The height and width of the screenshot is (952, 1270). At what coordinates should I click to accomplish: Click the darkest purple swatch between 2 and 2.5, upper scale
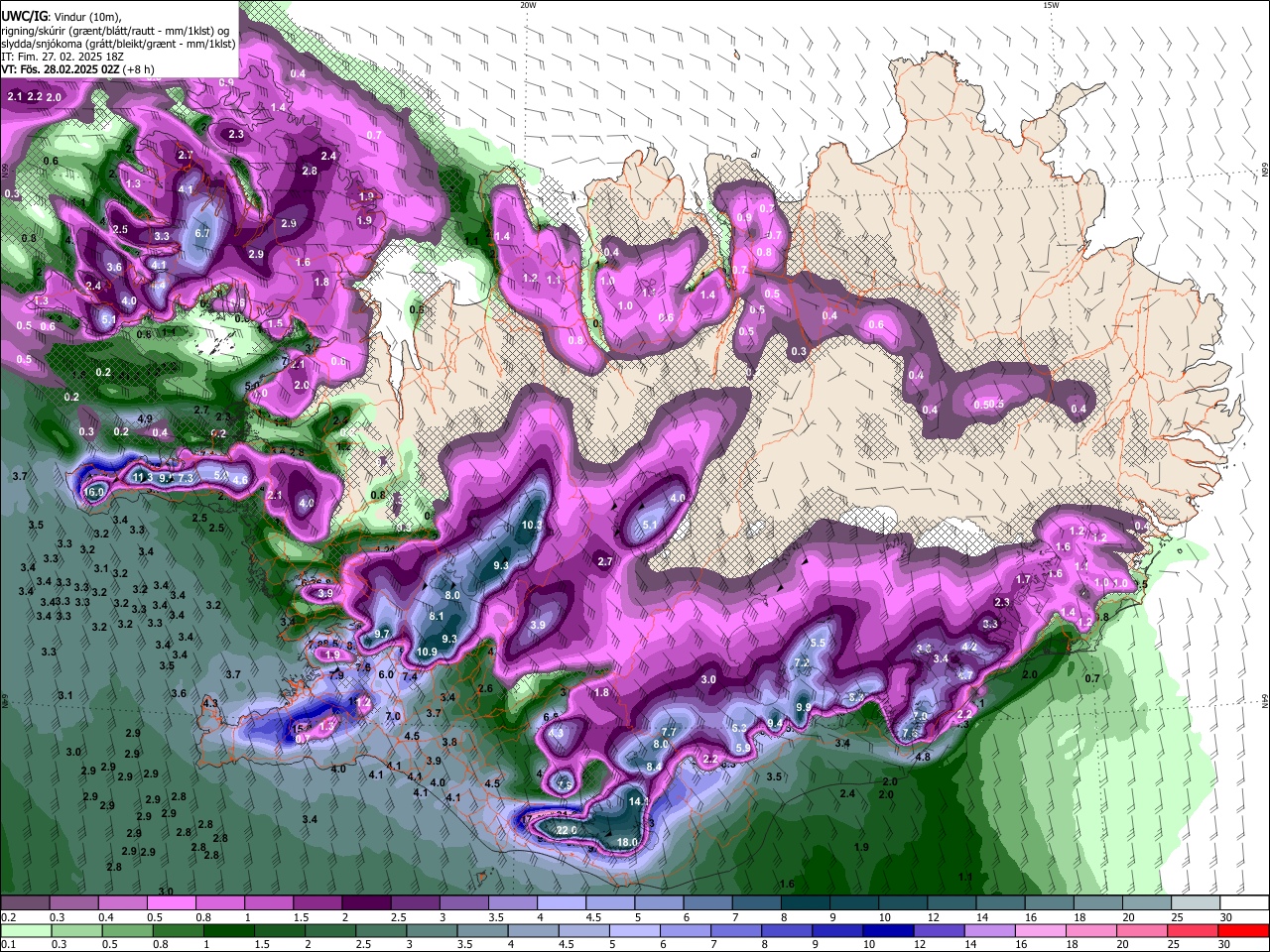pos(366,903)
